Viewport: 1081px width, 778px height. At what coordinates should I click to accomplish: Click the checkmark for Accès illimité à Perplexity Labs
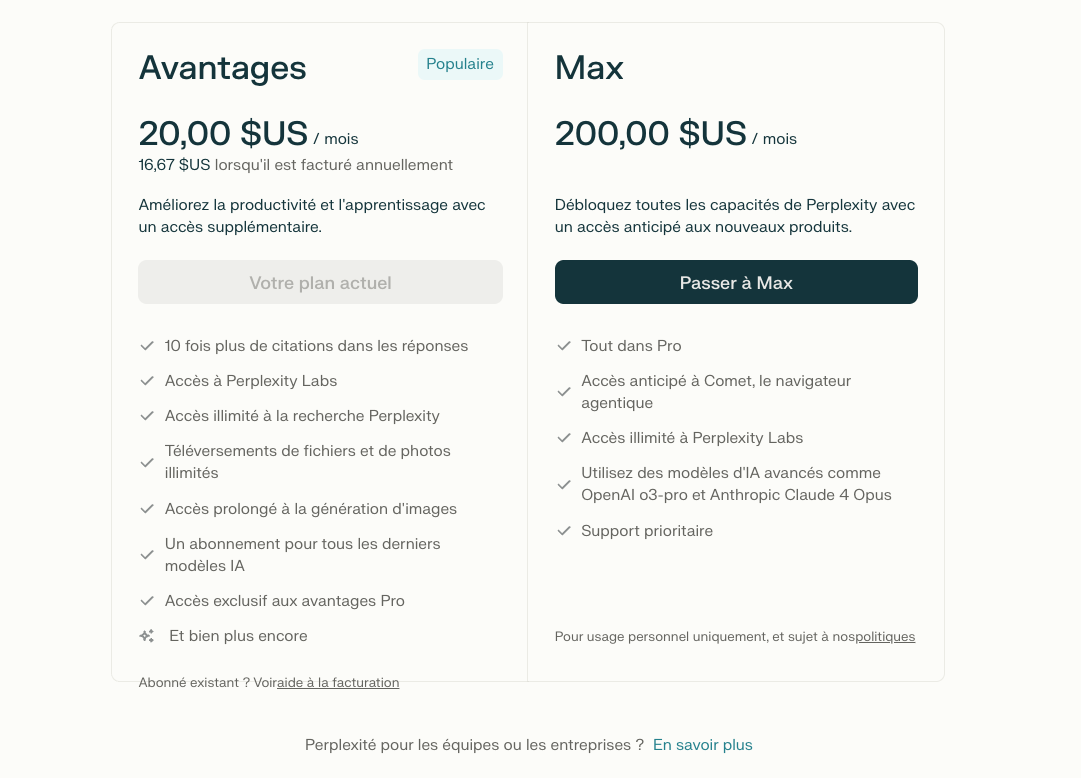(564, 438)
